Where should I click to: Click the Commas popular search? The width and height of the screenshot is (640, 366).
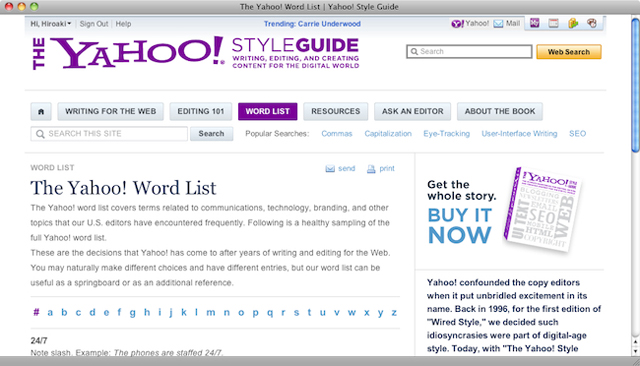[337, 134]
